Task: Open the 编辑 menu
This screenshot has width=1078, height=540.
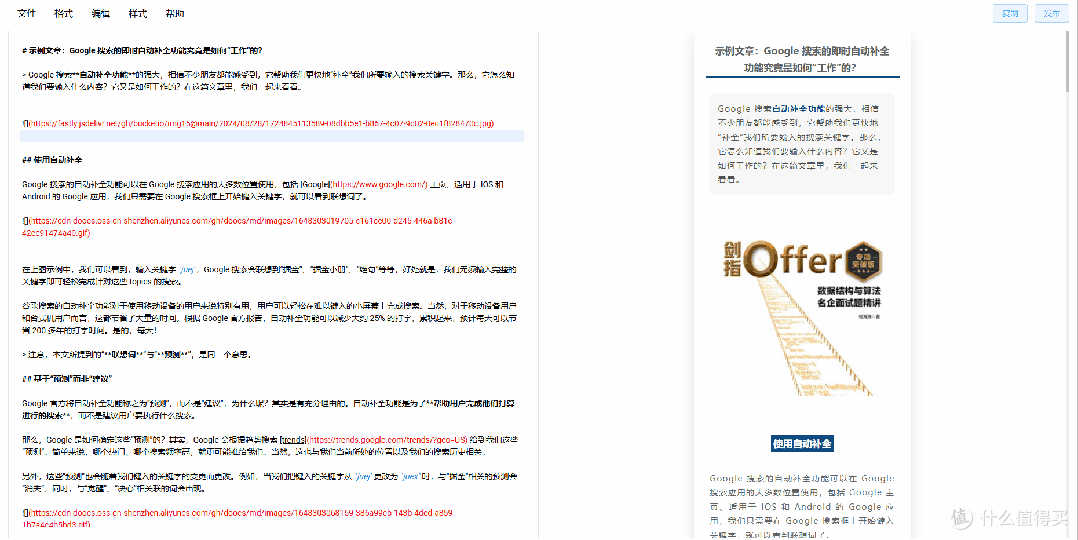Action: click(x=100, y=13)
